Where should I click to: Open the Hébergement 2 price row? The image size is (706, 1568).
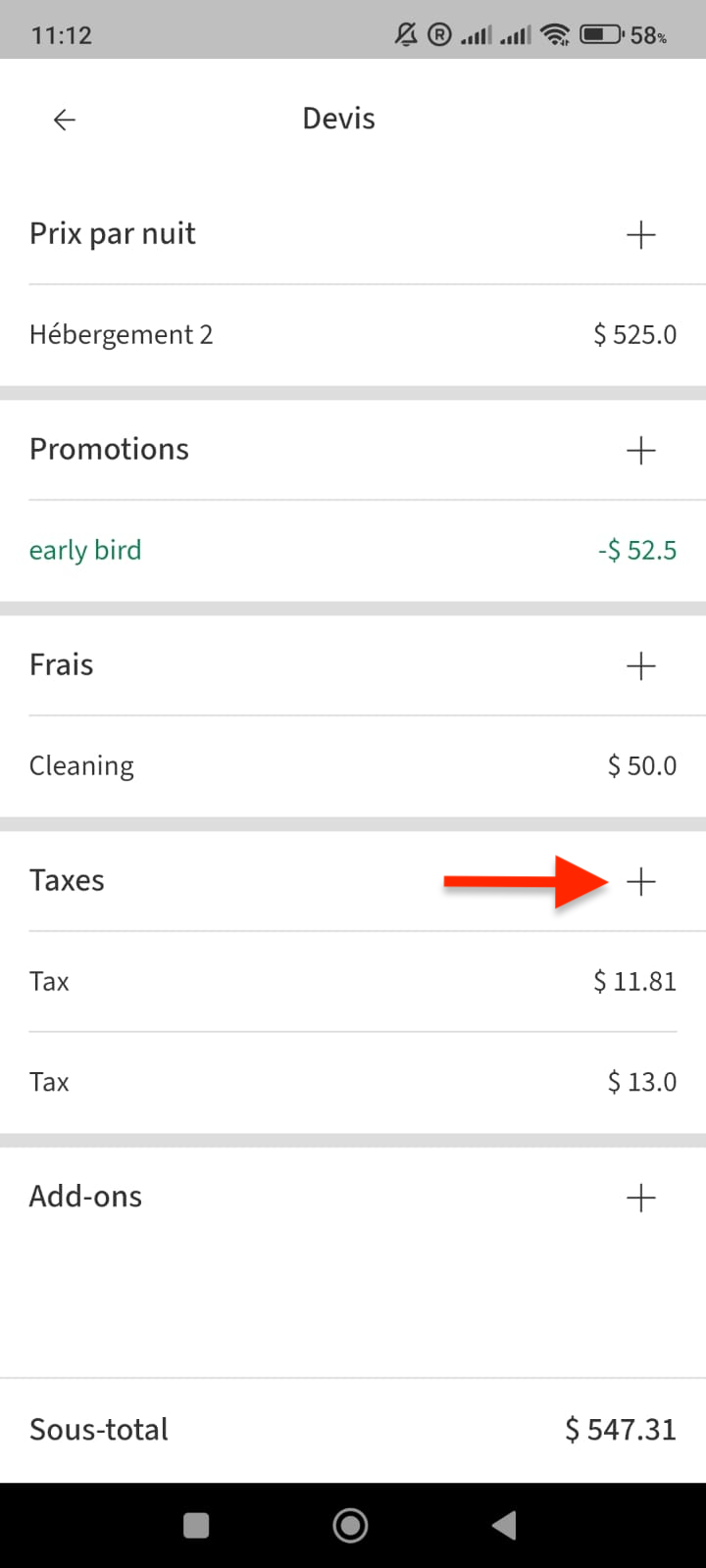point(353,335)
